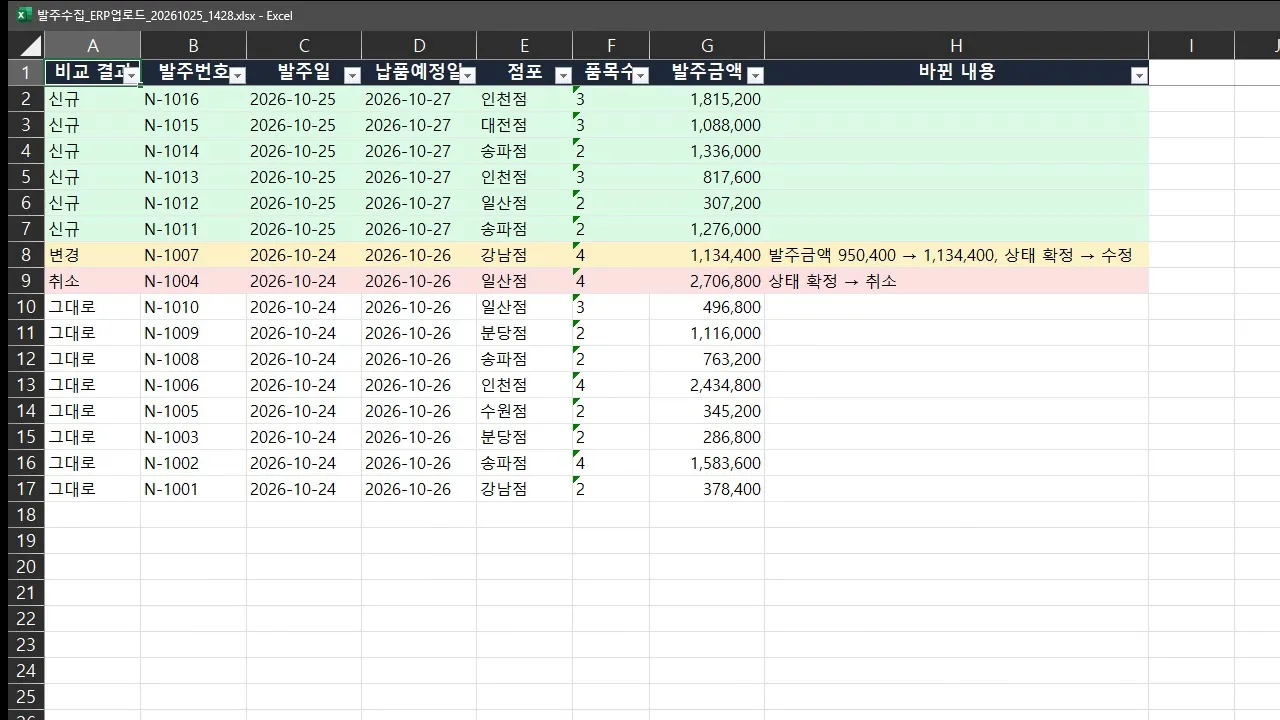The image size is (1280, 720).
Task: Select the N-1010 order number cell
Action: coord(193,307)
